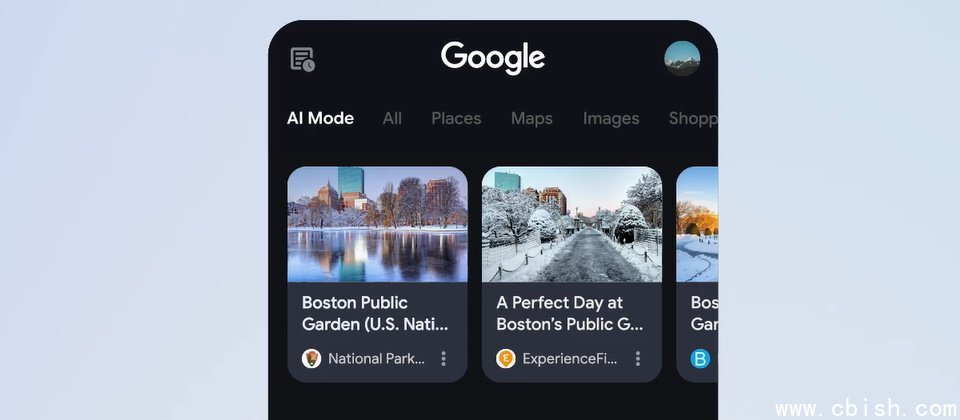Select the AI Mode tab
This screenshot has width=960, height=420.
click(x=320, y=118)
